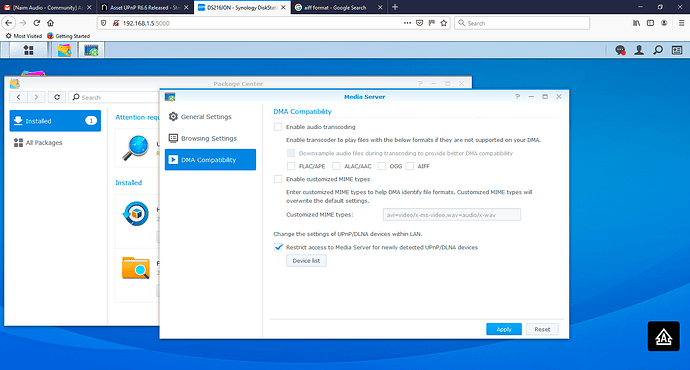
Task: Click the Customized MIME types field
Action: coord(452,215)
